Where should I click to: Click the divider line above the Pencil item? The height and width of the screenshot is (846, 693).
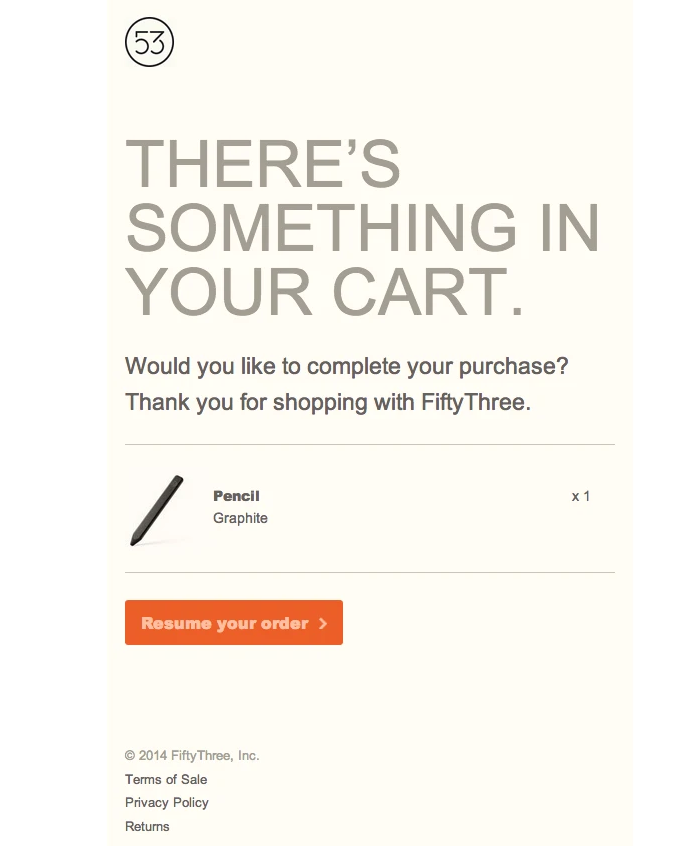click(369, 444)
